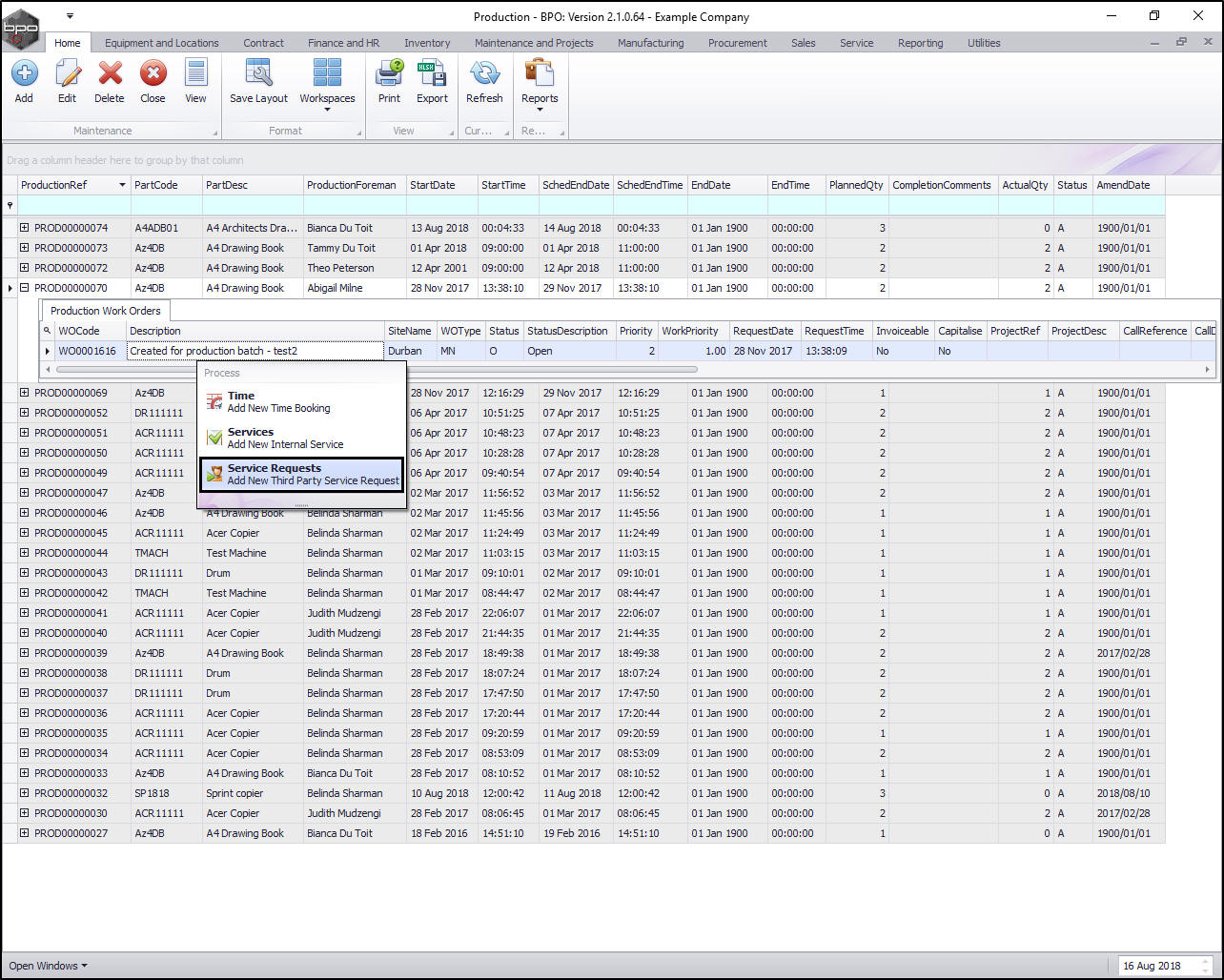Click the Add icon in the ribbon
Viewport: 1224px width, 980px height.
pyautogui.click(x=24, y=74)
